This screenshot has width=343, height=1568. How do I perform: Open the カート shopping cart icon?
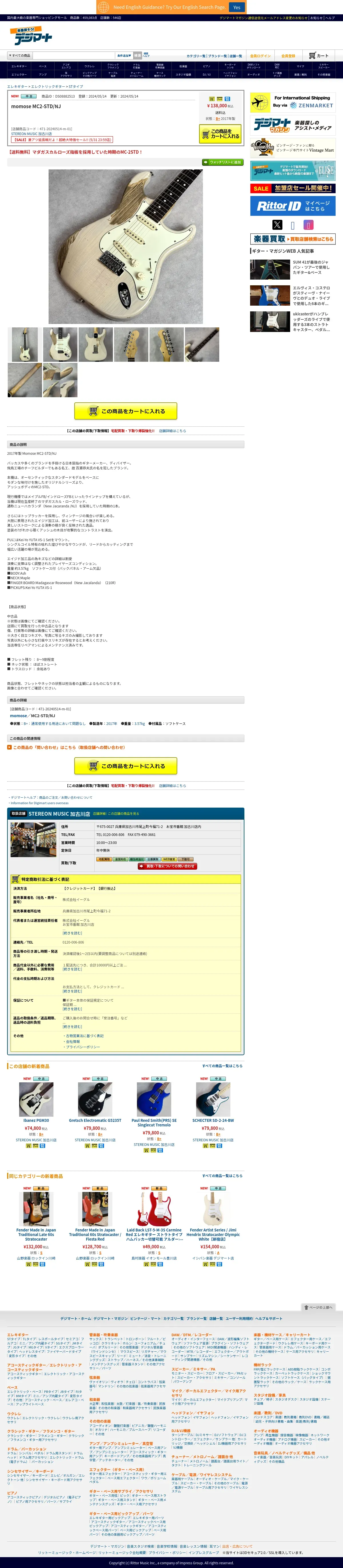pyautogui.click(x=319, y=56)
